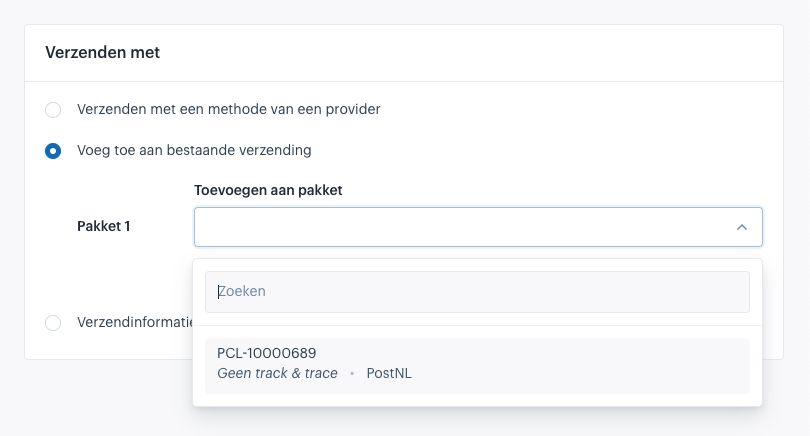This screenshot has width=810, height=436.
Task: Click the PostNL carrier name
Action: [x=389, y=374]
